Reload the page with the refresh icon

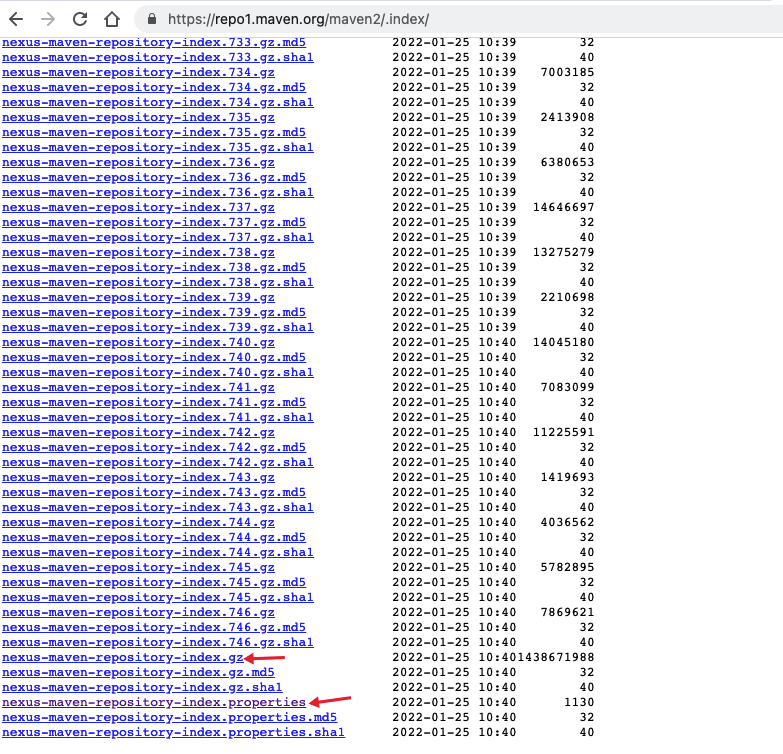[x=80, y=19]
